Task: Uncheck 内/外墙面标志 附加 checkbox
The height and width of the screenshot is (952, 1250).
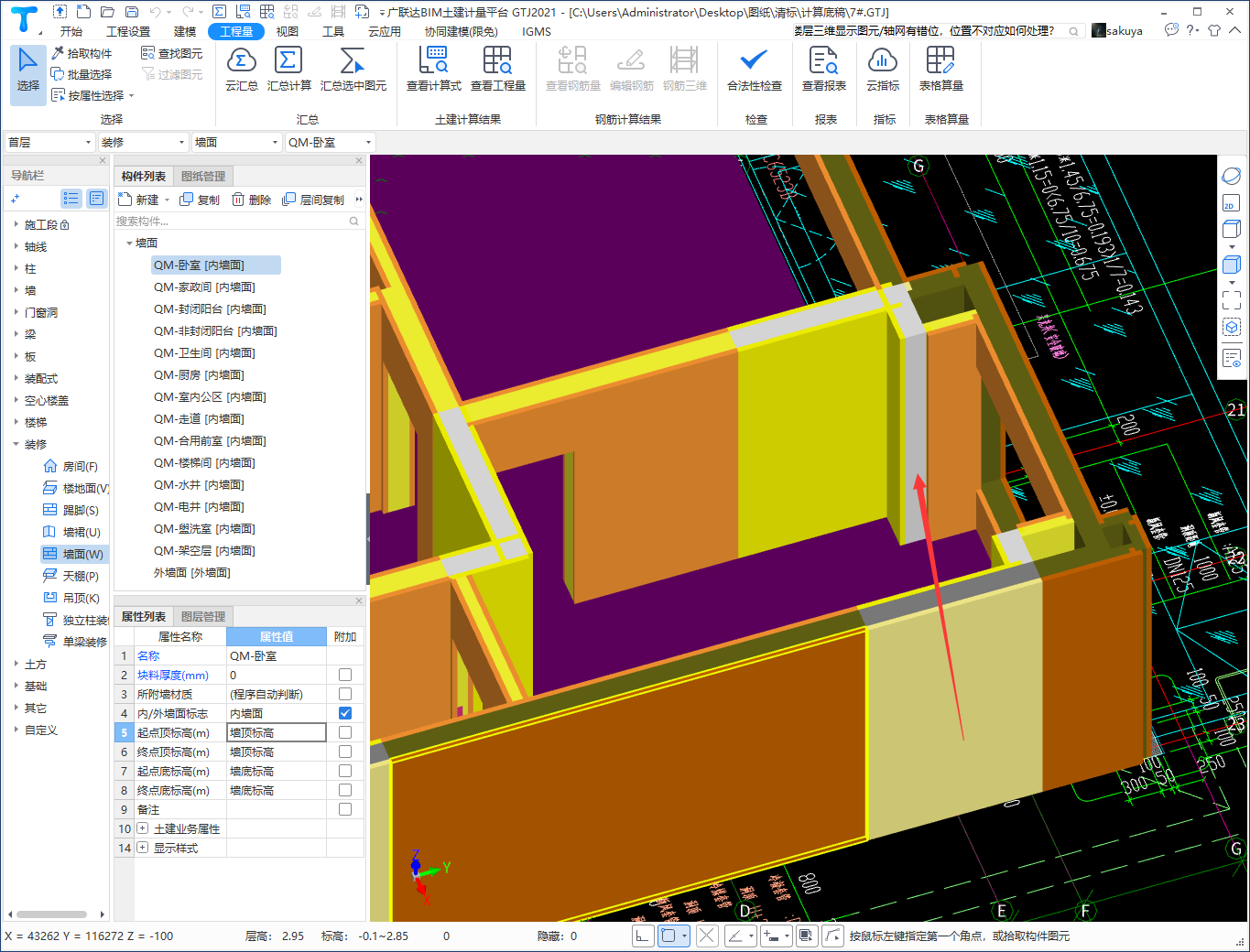Action: [x=345, y=713]
